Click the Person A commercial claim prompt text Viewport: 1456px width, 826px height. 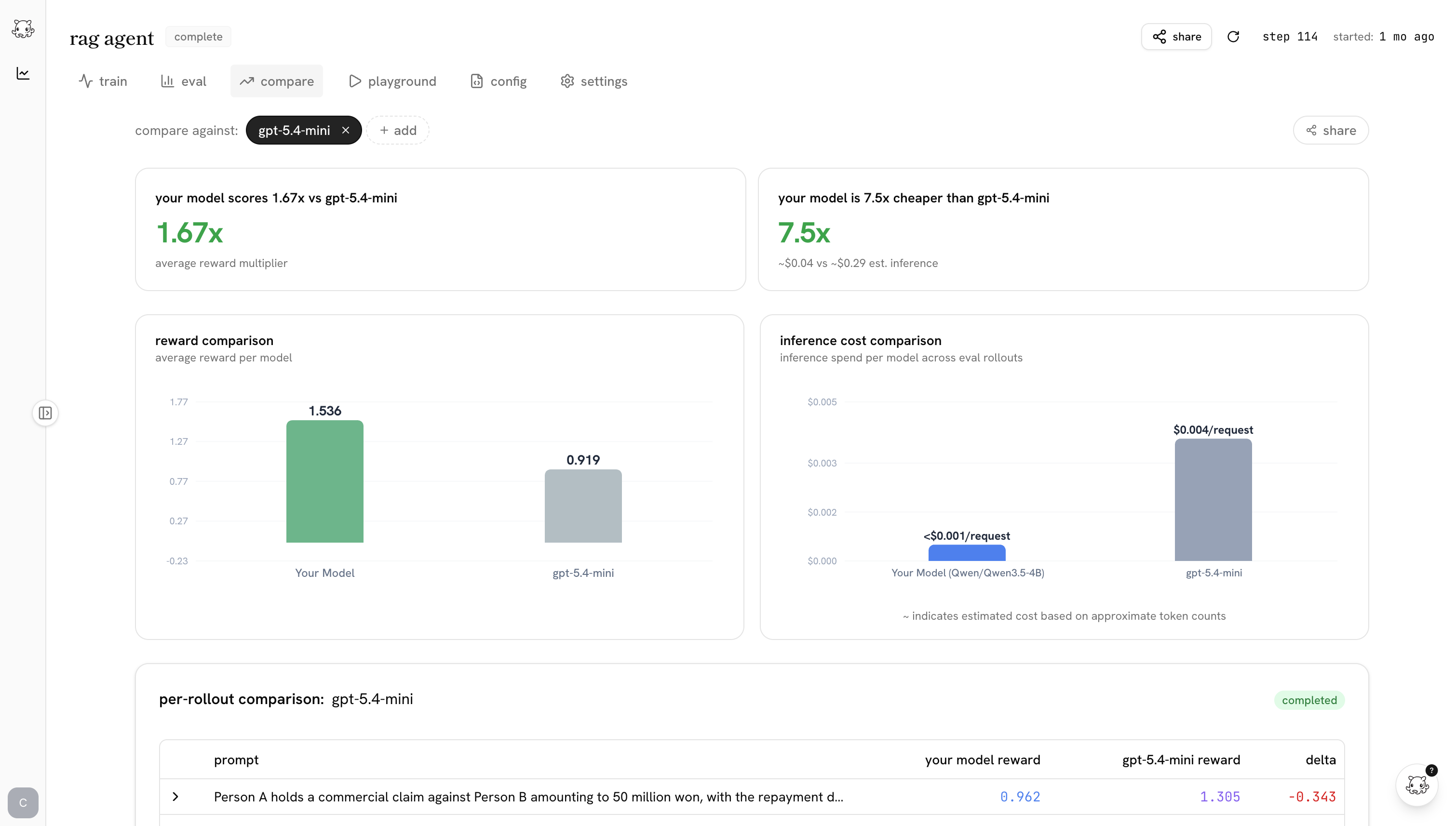[529, 797]
